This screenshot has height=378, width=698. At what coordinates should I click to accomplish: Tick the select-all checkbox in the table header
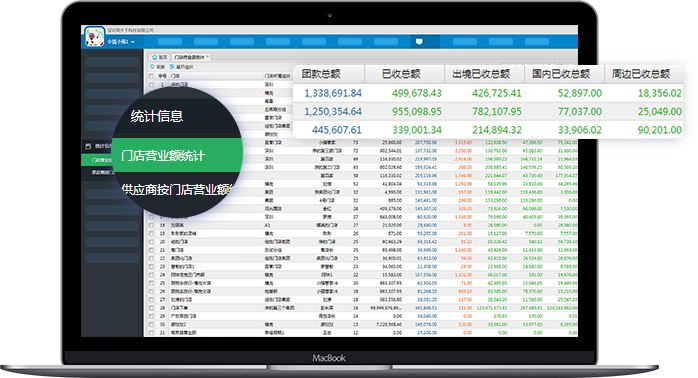[151, 76]
